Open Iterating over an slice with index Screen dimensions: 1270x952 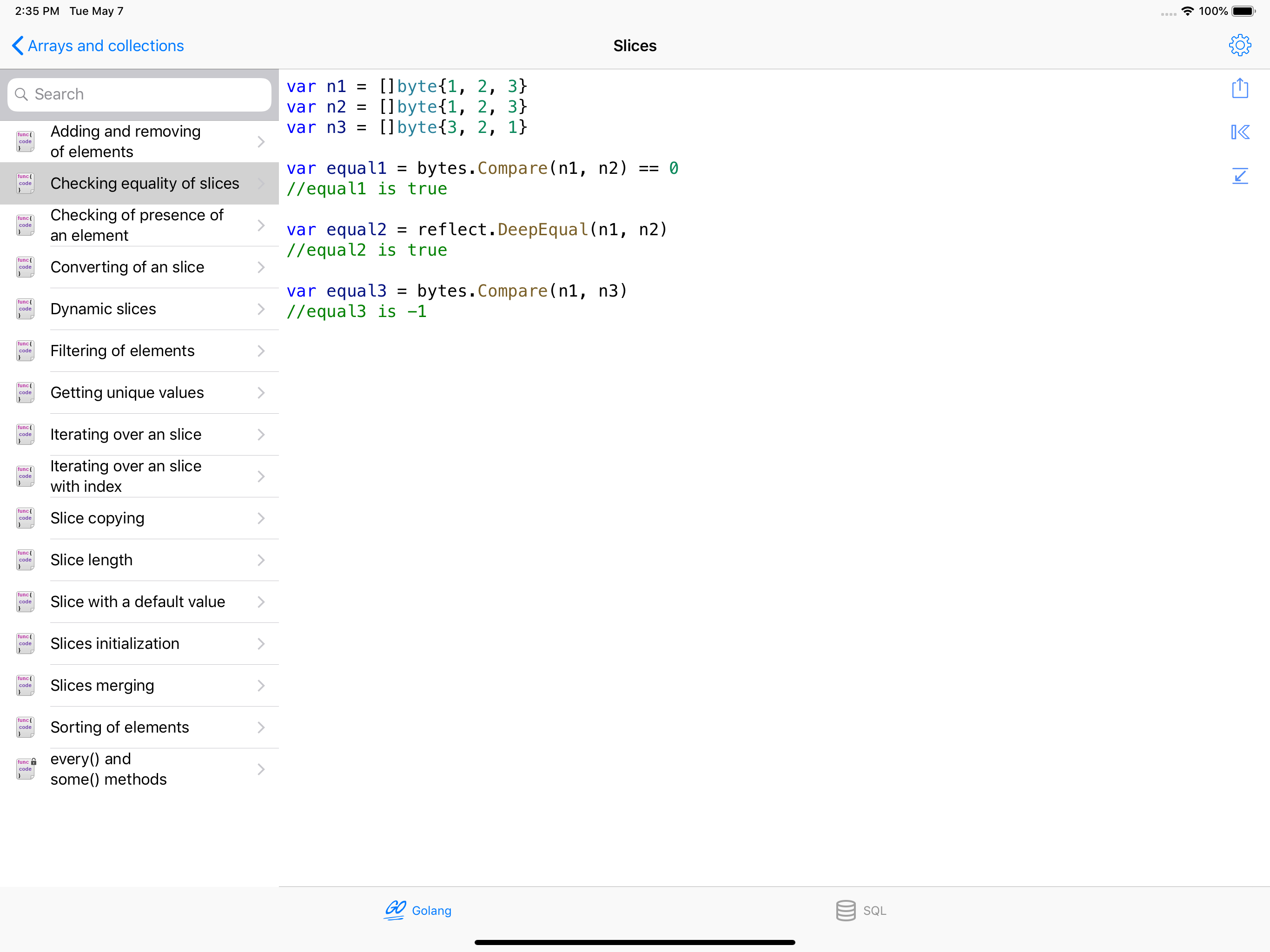[x=126, y=476]
